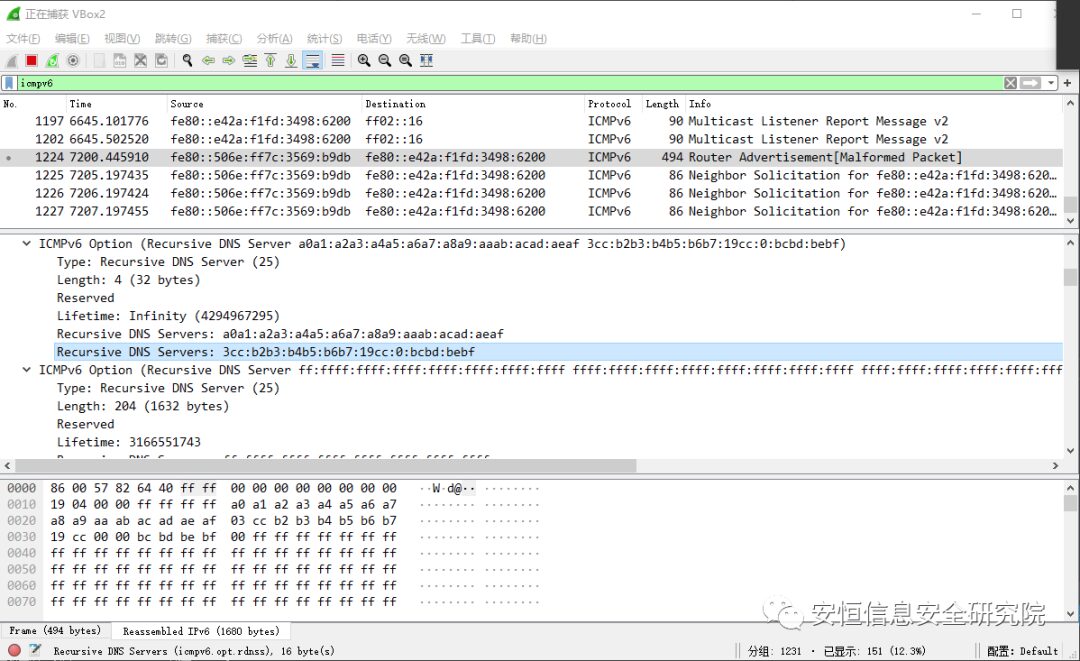Jump to last packet icon
Viewport: 1080px width, 661px height.
291,61
